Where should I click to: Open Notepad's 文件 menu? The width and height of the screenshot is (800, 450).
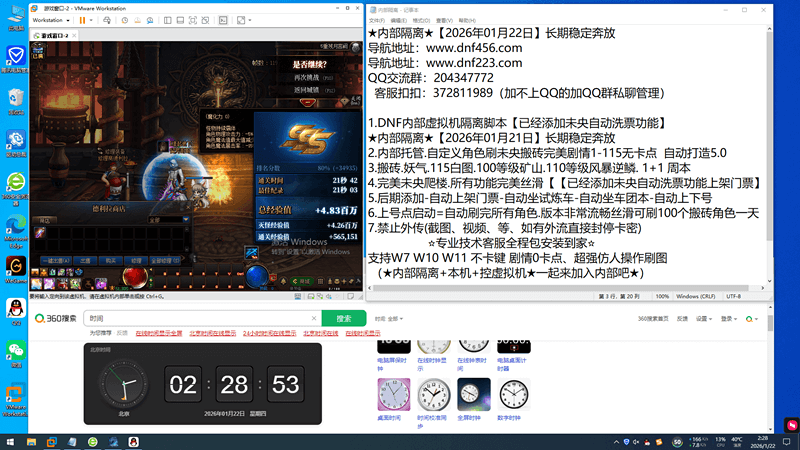point(375,20)
